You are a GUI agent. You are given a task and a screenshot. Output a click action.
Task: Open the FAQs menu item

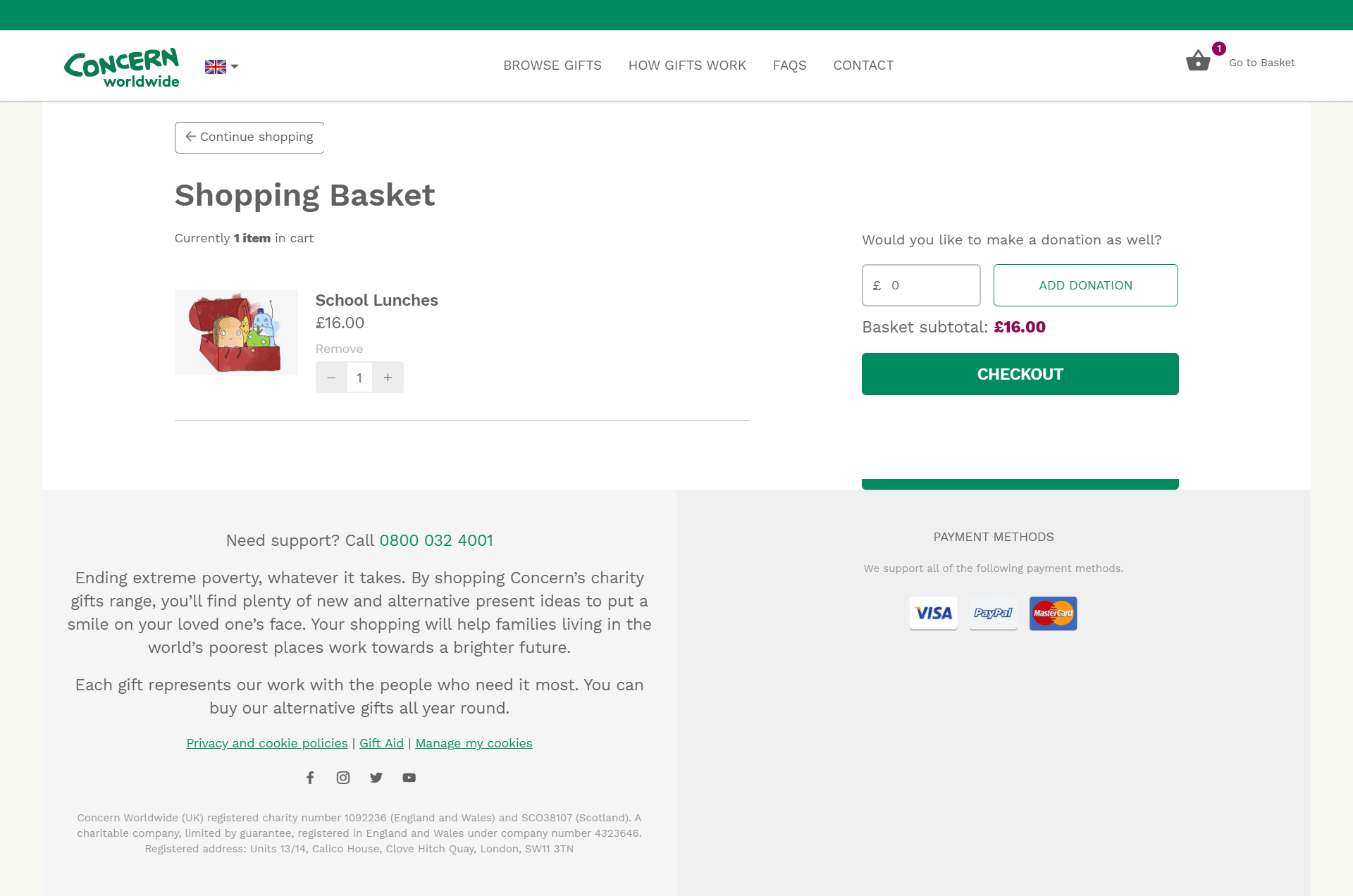pos(789,66)
